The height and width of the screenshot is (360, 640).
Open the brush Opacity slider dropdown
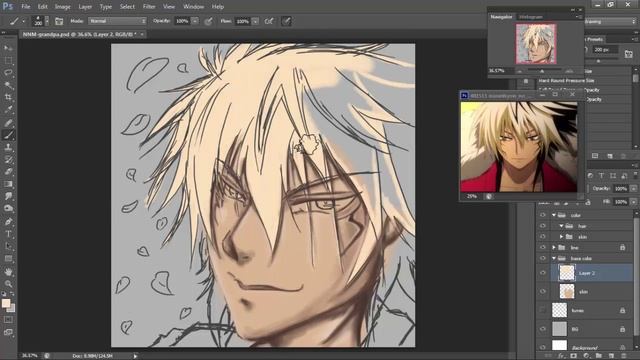(x=195, y=21)
